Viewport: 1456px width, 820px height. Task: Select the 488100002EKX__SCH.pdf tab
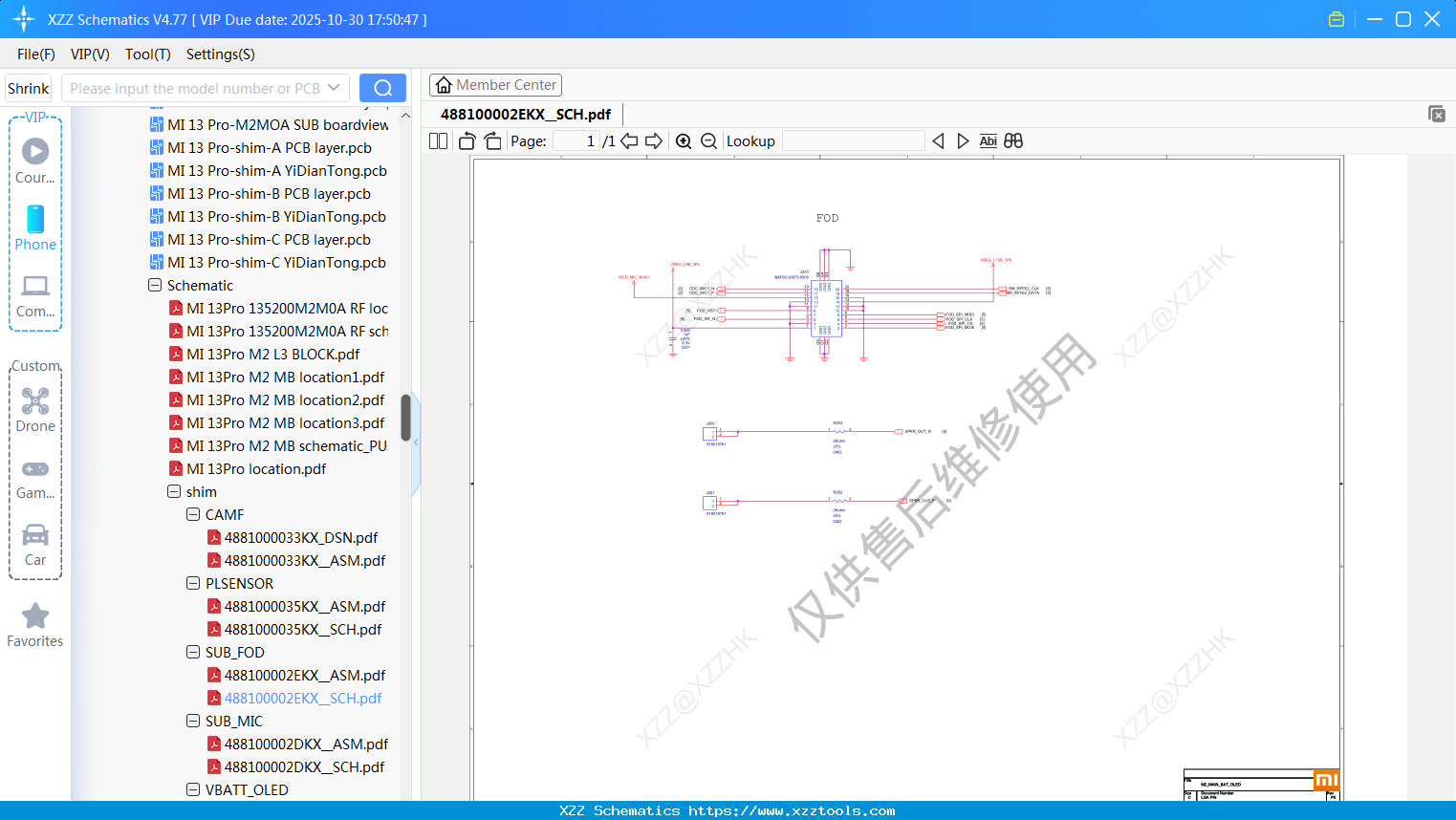526,114
